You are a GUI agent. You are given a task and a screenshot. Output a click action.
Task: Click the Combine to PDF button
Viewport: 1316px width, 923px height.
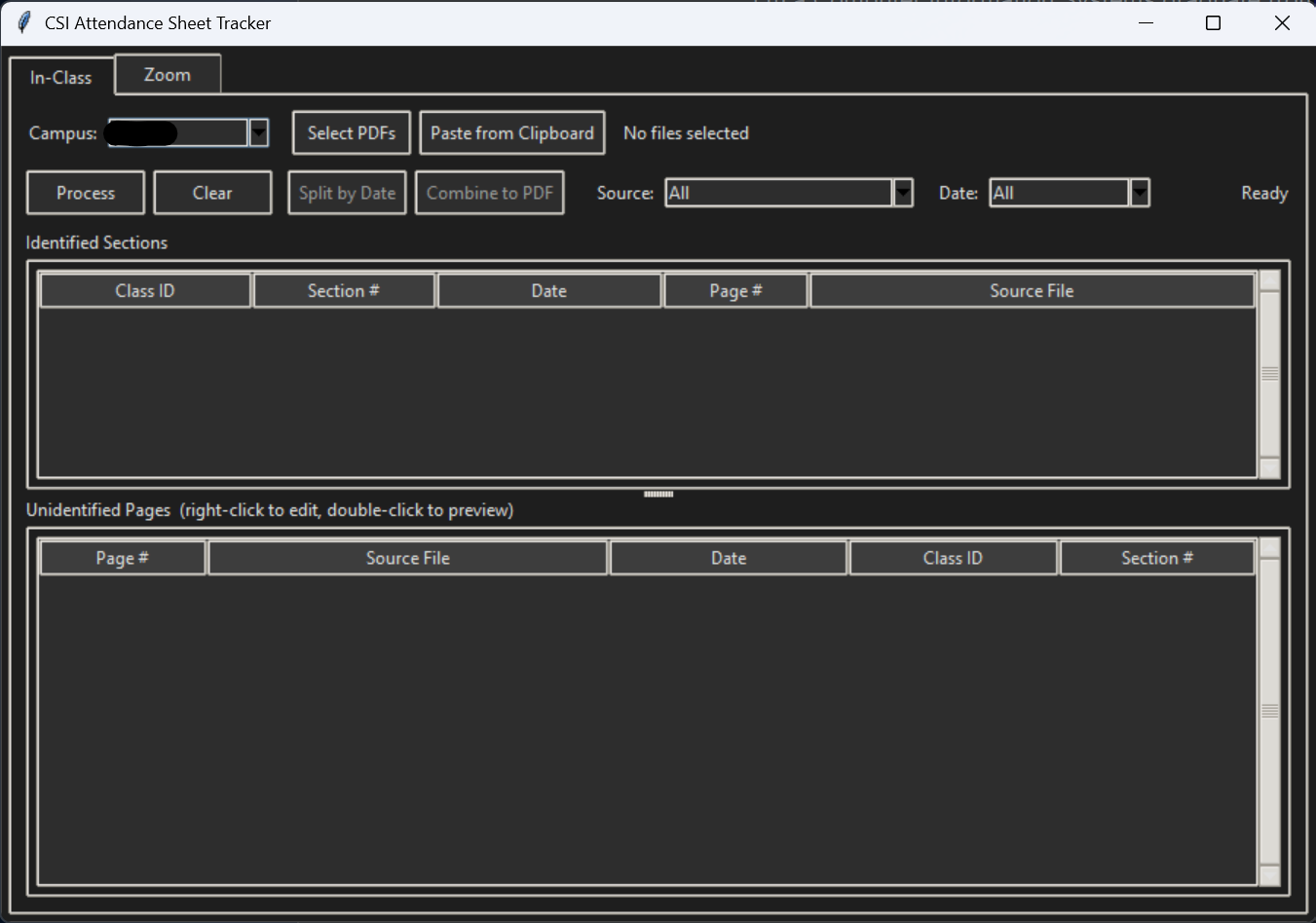coord(490,193)
